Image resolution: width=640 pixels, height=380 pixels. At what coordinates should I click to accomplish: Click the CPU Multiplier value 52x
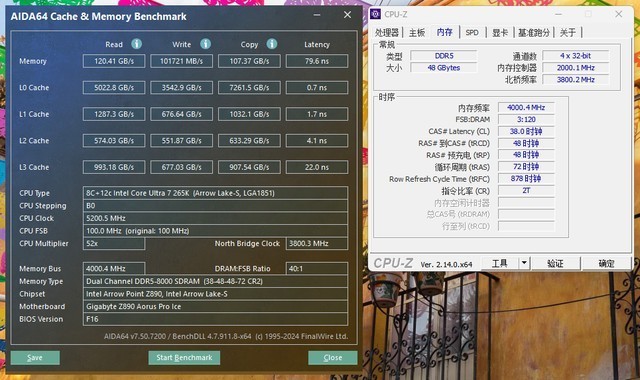(114, 244)
